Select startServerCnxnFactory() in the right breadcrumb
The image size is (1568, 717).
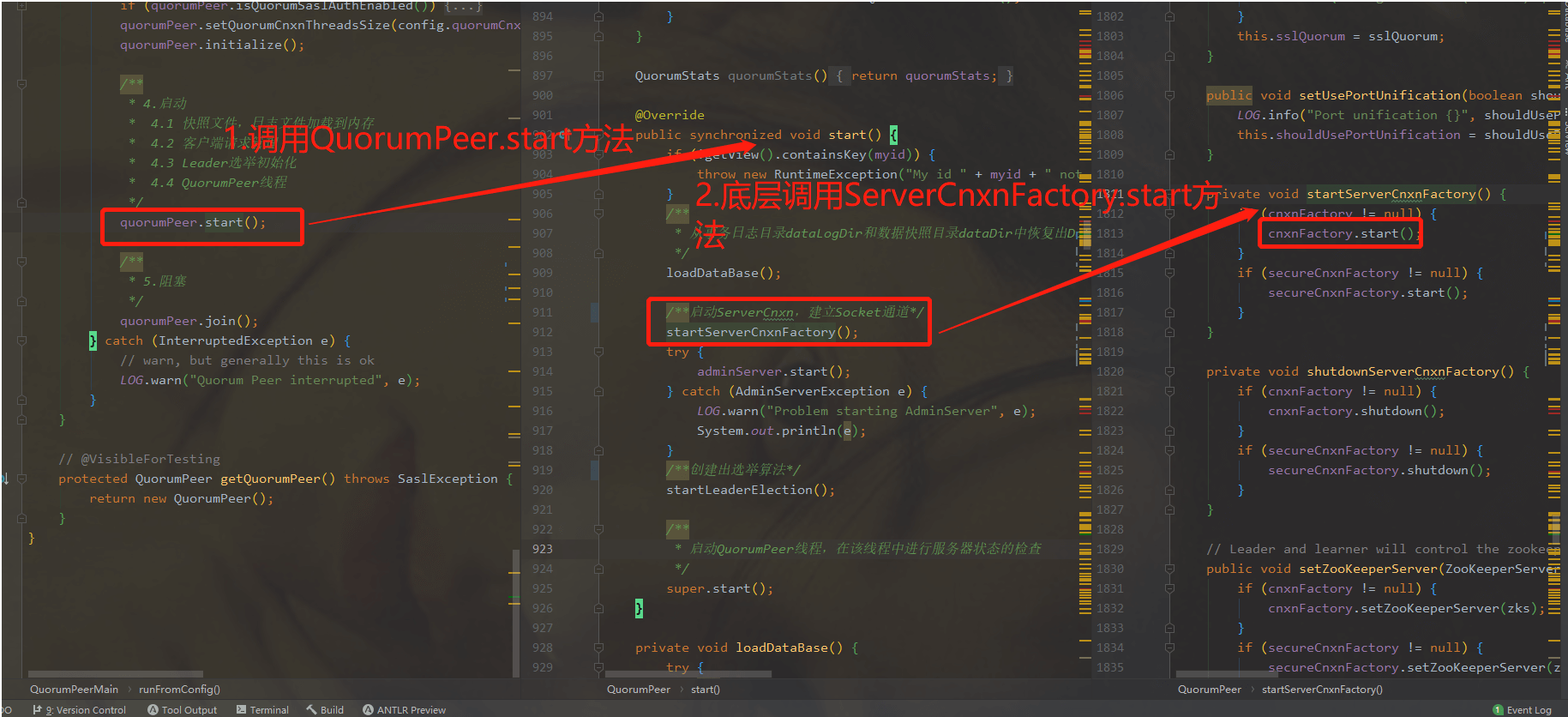point(1322,690)
